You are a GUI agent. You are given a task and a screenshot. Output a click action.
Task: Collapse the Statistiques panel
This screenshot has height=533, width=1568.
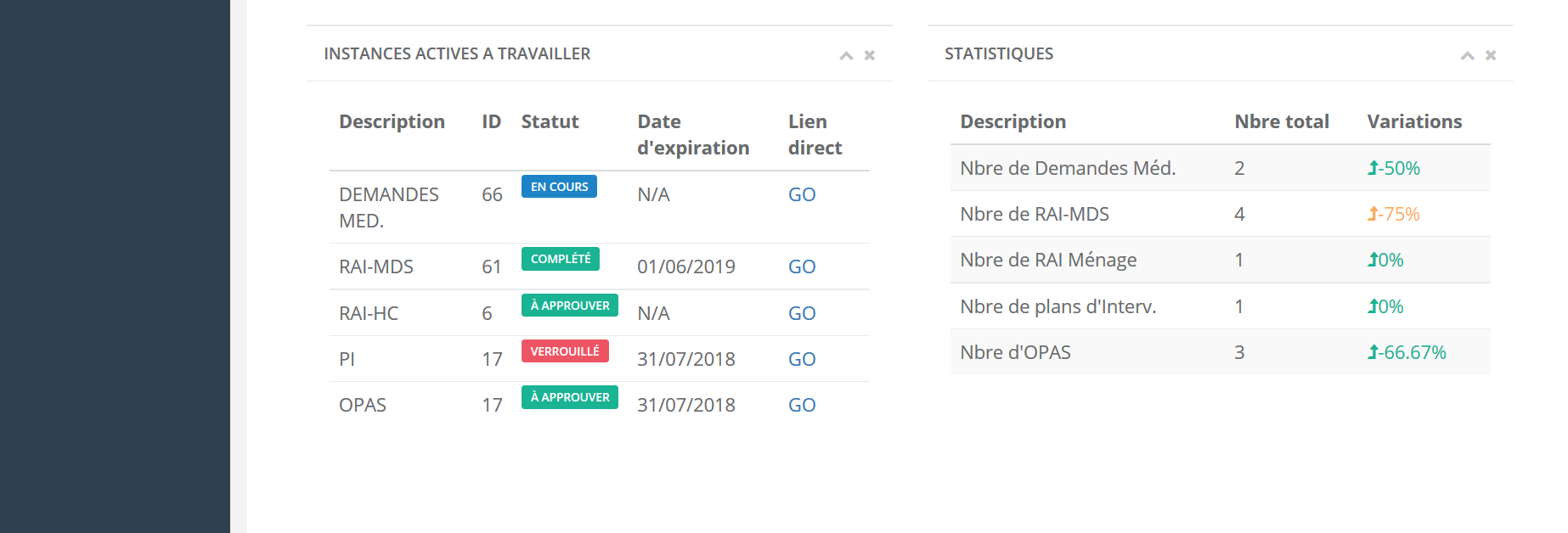(1467, 56)
